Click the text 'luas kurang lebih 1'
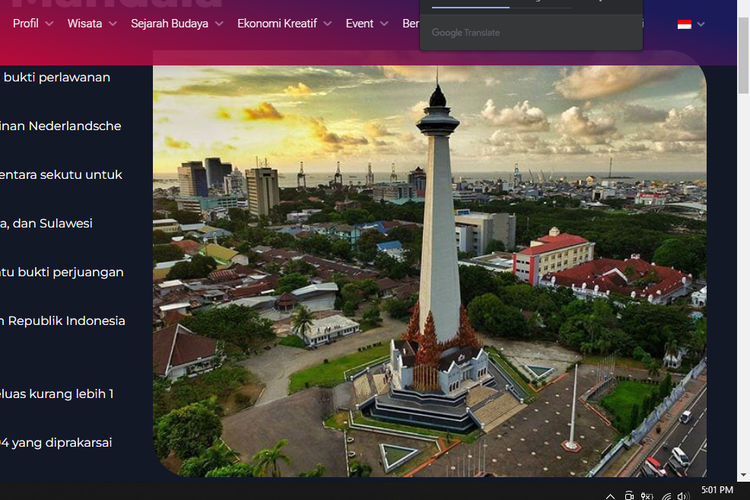Screen dimensions: 750x500 [57, 394]
